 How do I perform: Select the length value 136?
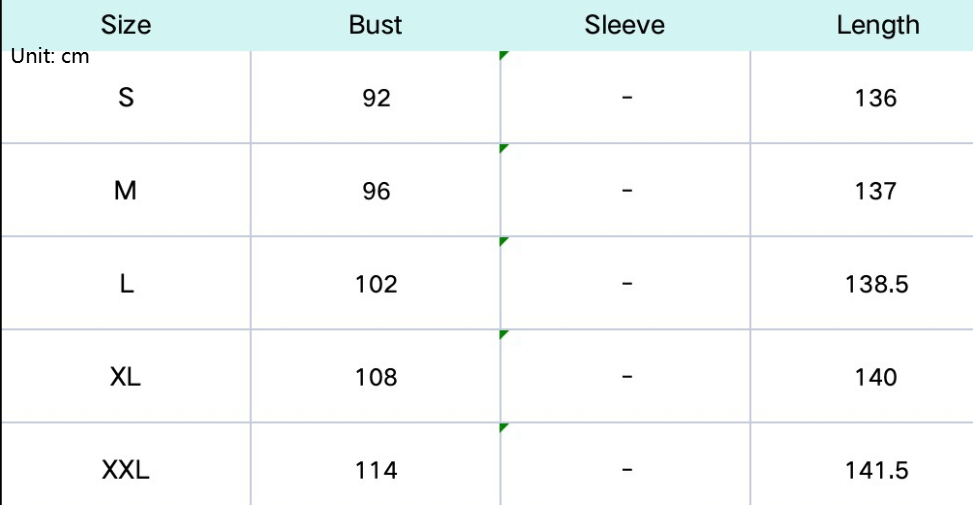(x=876, y=98)
